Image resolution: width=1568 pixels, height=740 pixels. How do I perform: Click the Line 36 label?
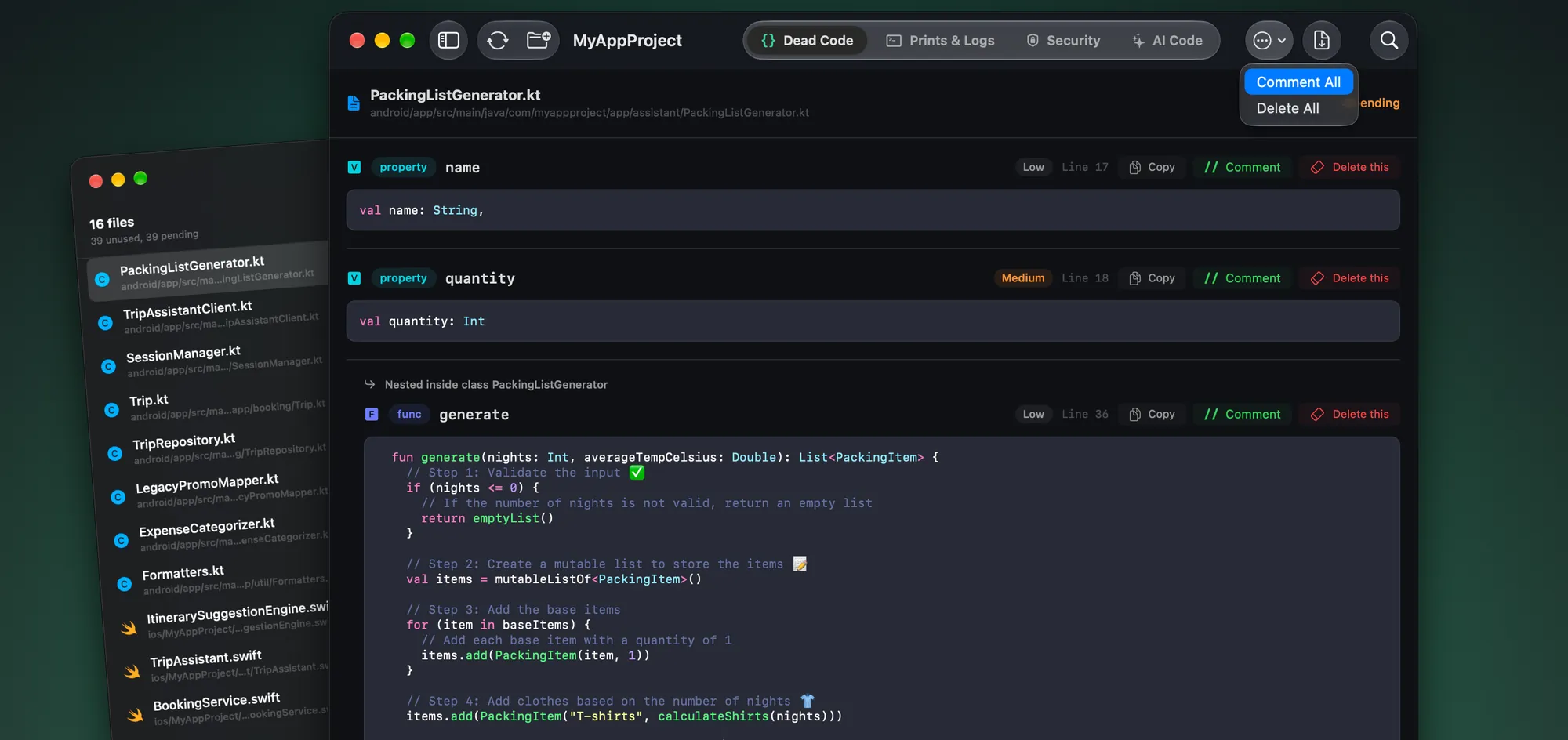point(1085,414)
